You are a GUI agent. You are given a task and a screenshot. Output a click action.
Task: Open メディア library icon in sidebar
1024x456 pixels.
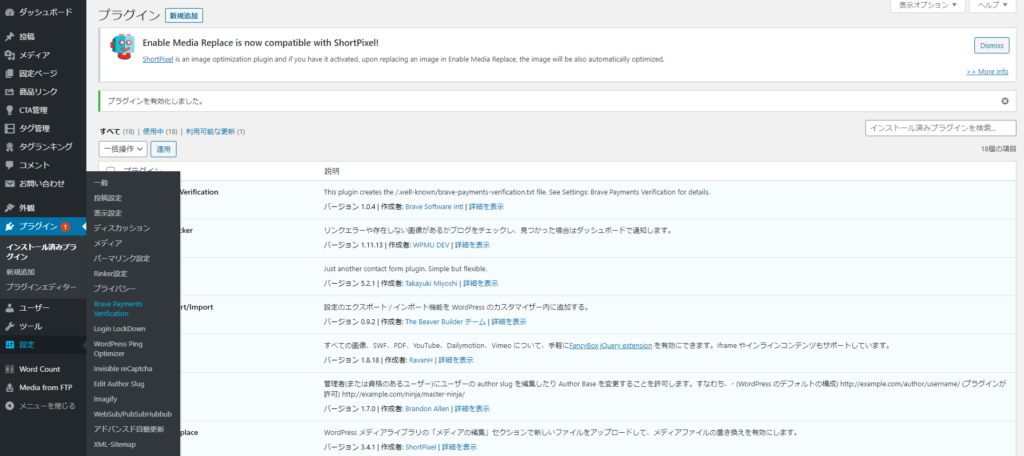point(10,55)
